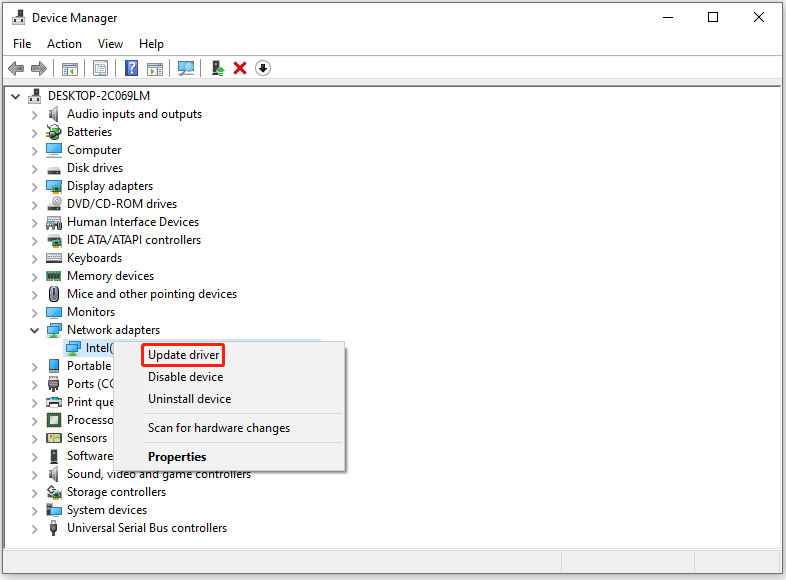Screen dimensions: 786x580
Task: Click the Display adapters category icon
Action: 54,186
